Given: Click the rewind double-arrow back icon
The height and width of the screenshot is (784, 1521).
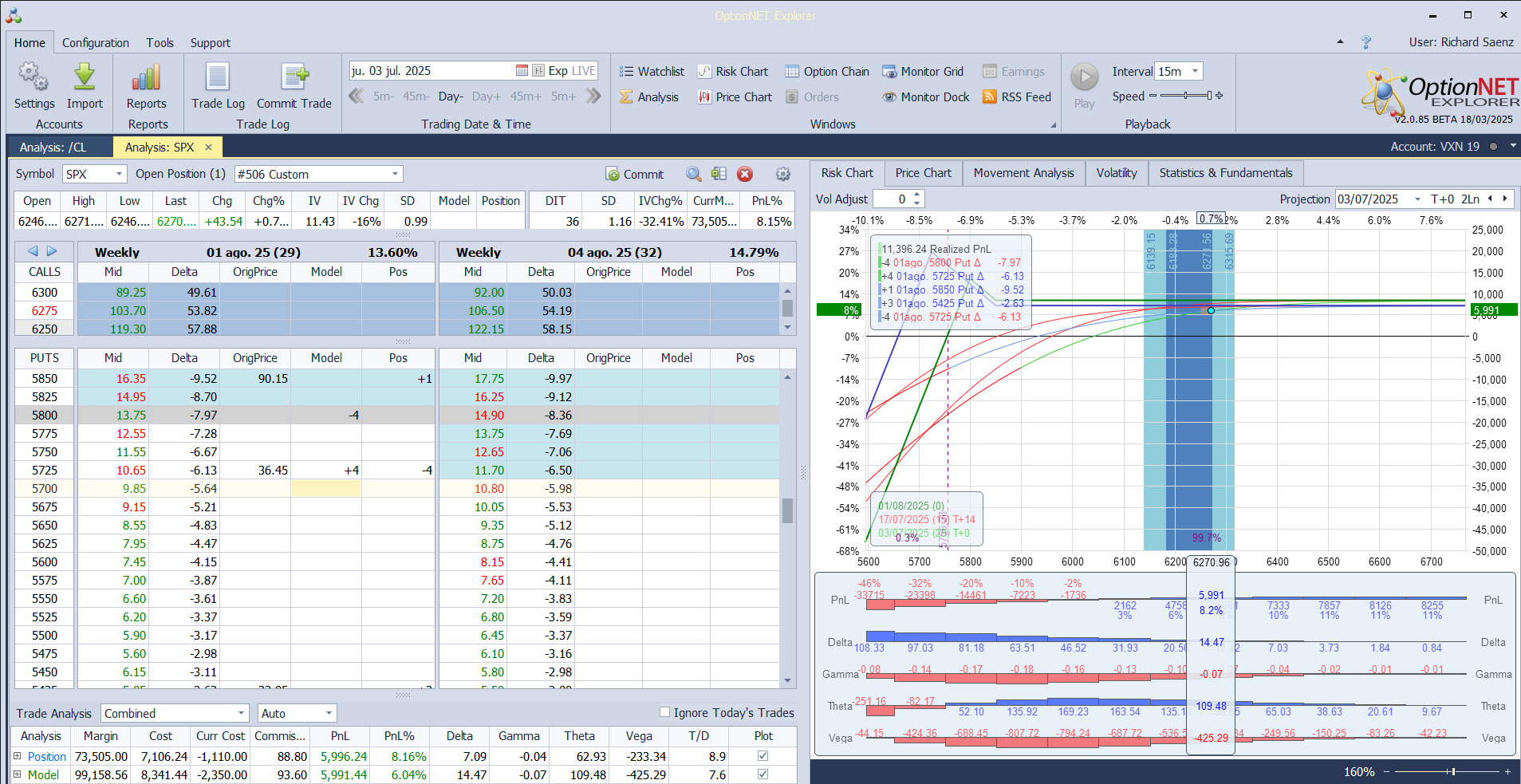Looking at the screenshot, I should (356, 97).
